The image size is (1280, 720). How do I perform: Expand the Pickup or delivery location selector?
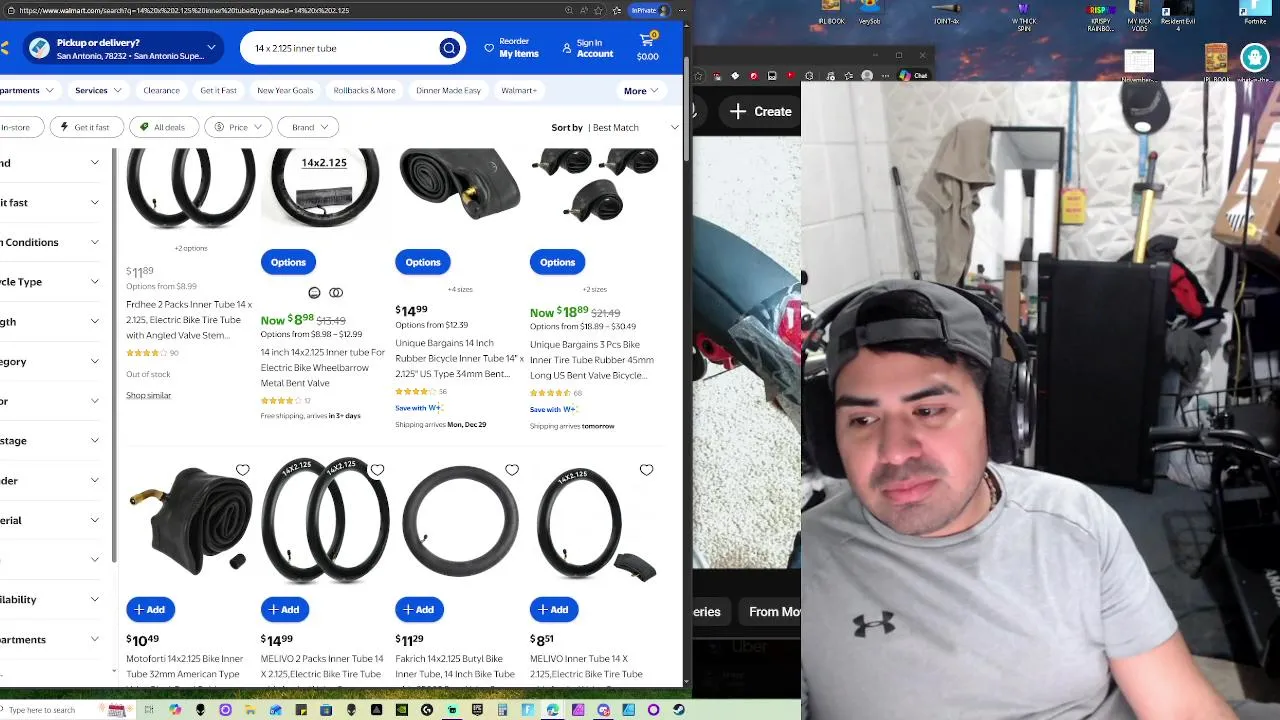click(x=124, y=48)
